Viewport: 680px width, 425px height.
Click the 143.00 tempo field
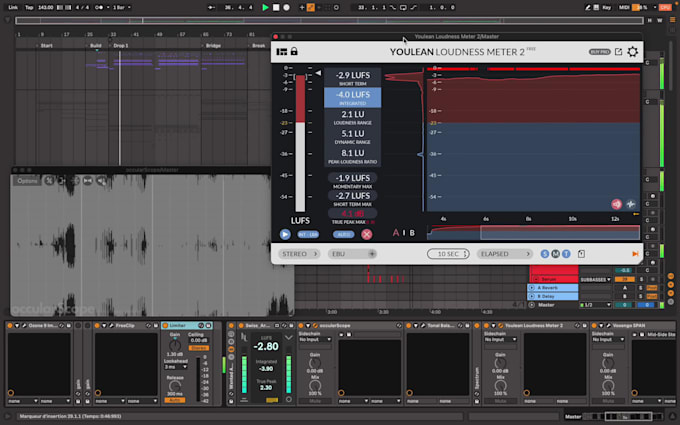click(45, 7)
